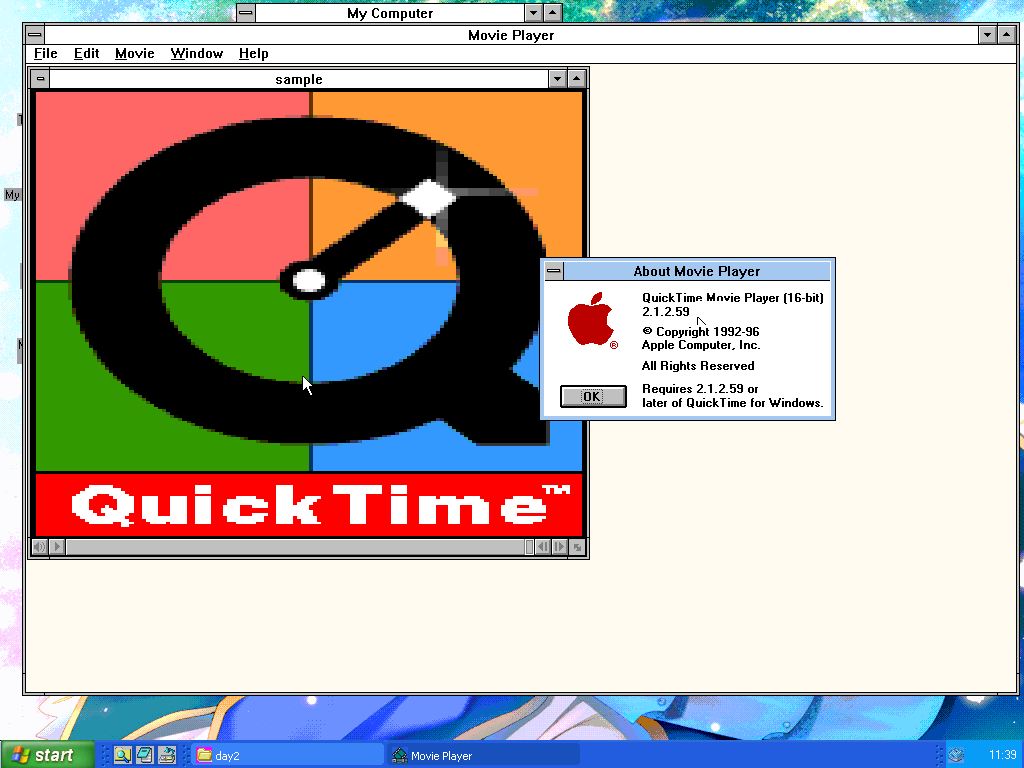Click the resize grip icon of sample movie
The height and width of the screenshot is (768, 1024).
coord(577,547)
